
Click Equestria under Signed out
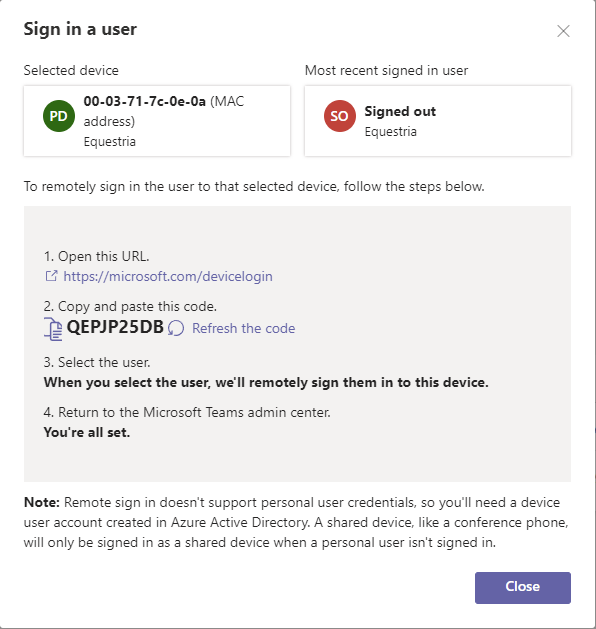pos(390,131)
